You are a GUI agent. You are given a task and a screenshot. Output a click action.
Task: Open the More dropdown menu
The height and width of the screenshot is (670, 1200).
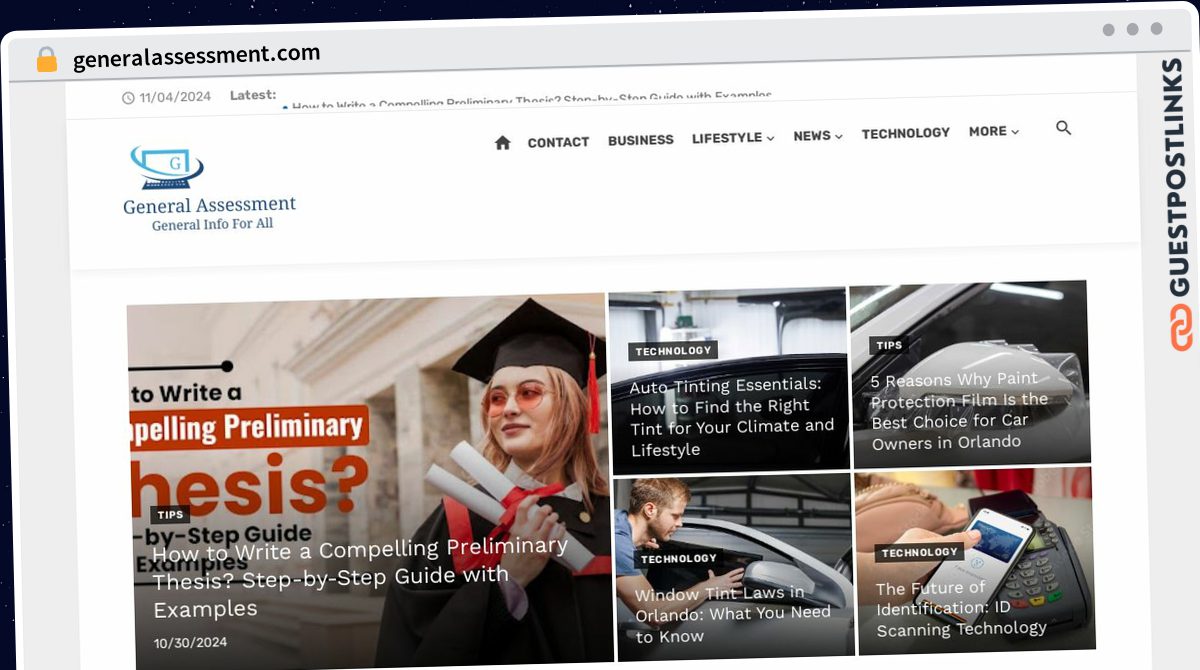(994, 132)
